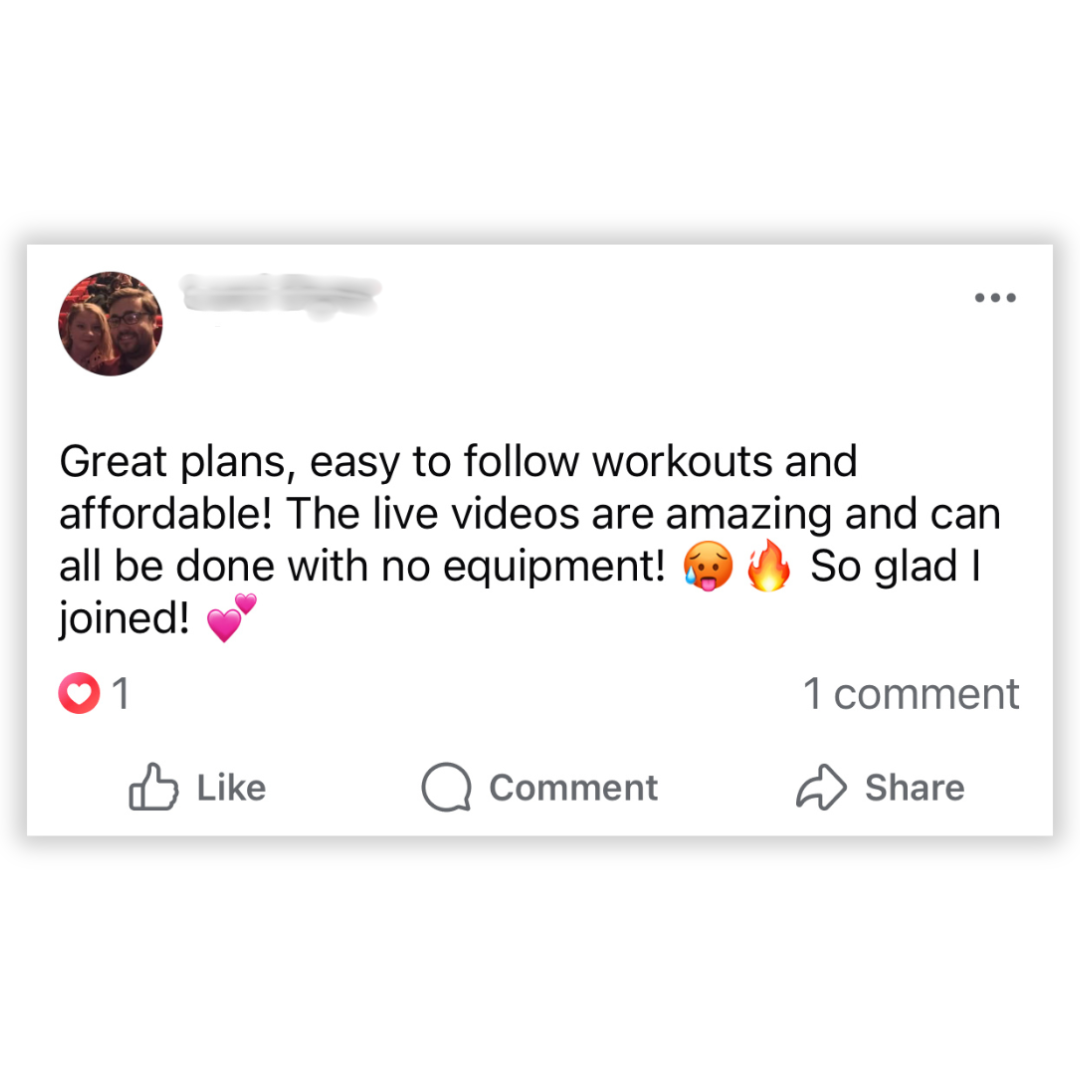View the poster's circular profile picture
The width and height of the screenshot is (1080, 1080).
tap(111, 324)
